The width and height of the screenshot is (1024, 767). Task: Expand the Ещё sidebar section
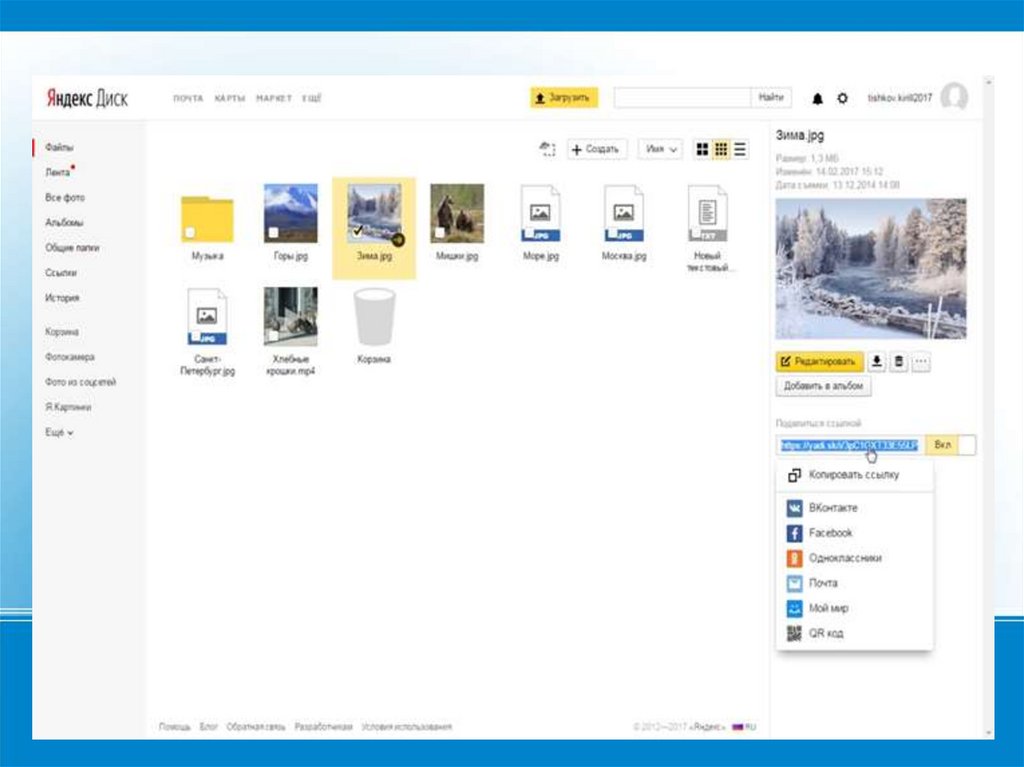click(59, 432)
